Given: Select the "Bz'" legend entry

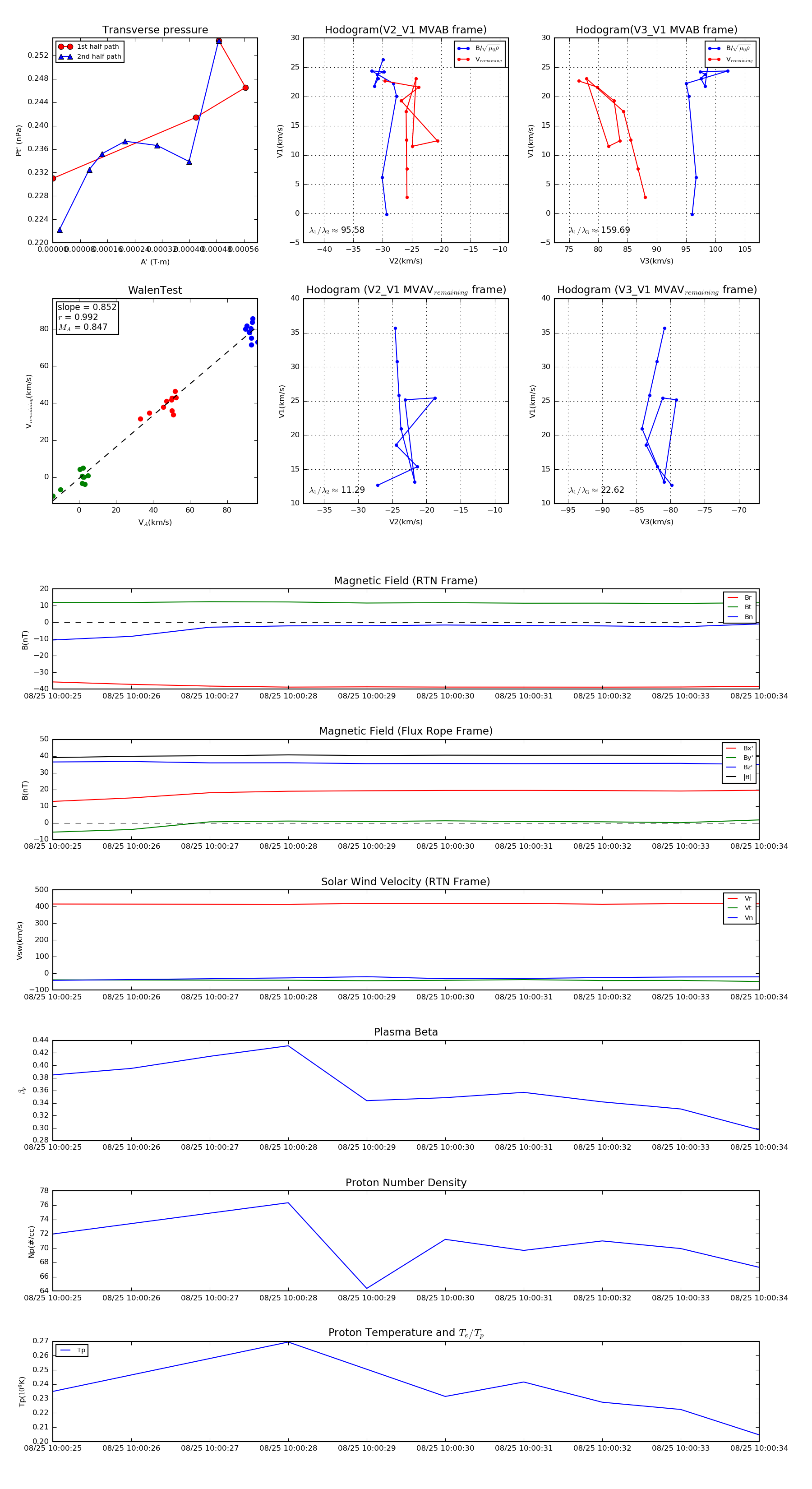Looking at the screenshot, I should coord(739,768).
